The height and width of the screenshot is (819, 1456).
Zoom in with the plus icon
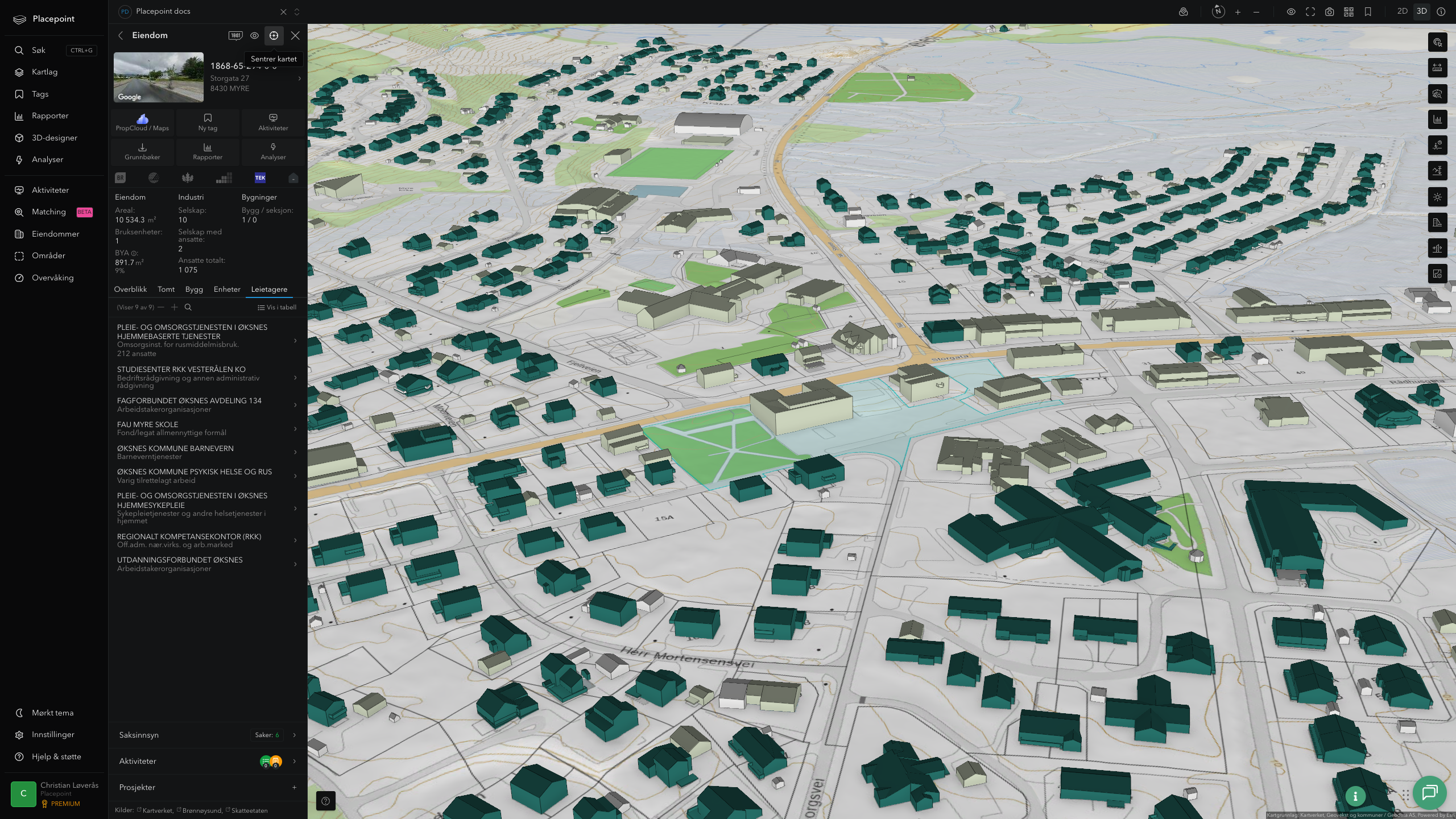pyautogui.click(x=1238, y=12)
